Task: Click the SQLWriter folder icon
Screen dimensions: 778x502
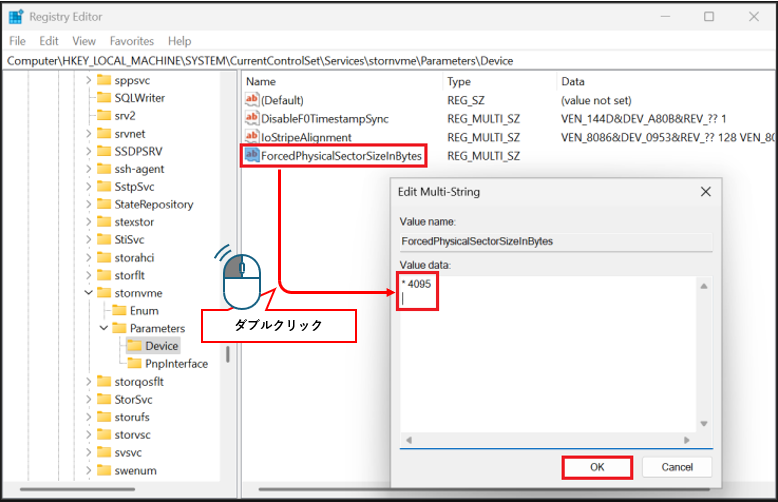Action: point(104,97)
